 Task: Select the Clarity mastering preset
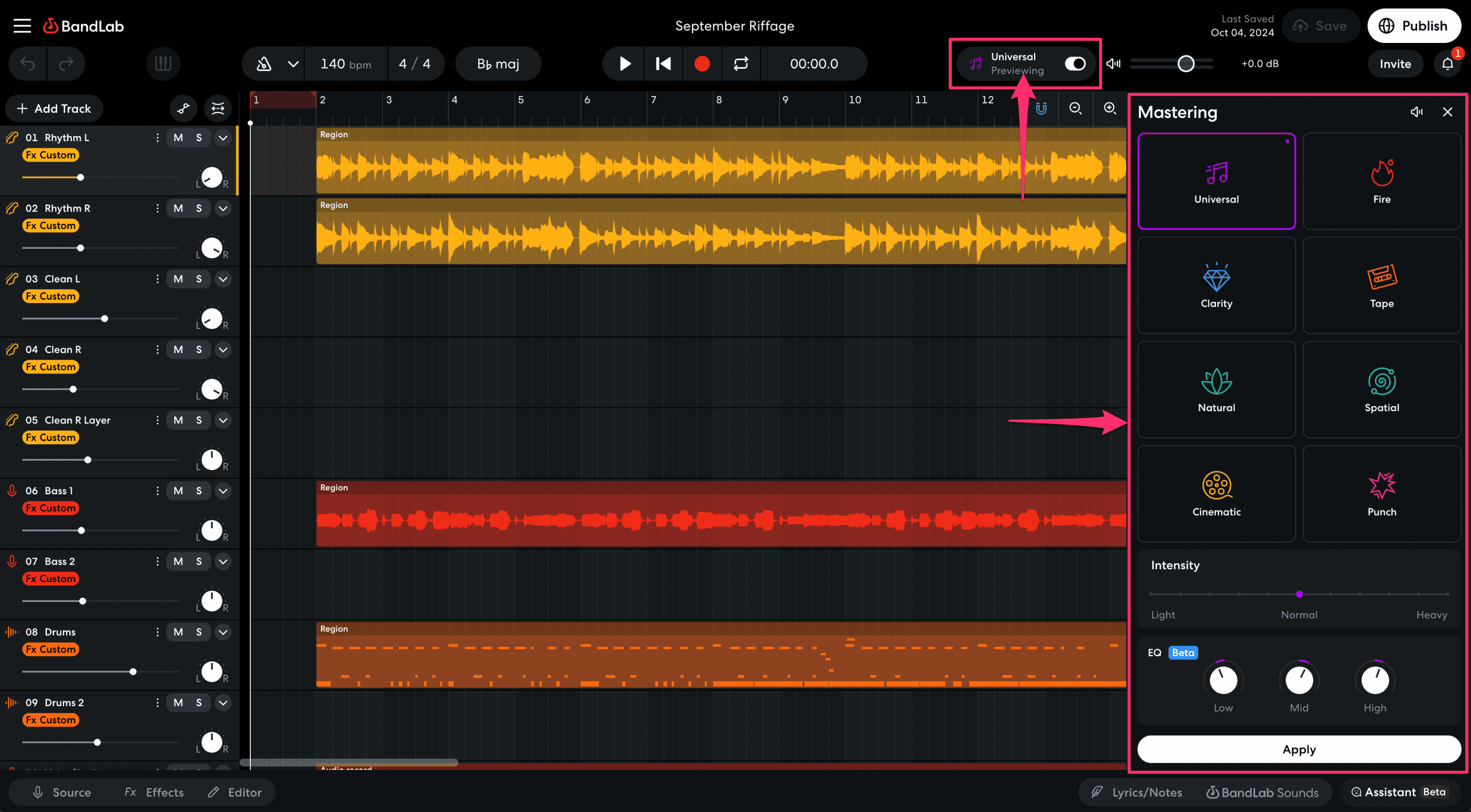point(1216,285)
